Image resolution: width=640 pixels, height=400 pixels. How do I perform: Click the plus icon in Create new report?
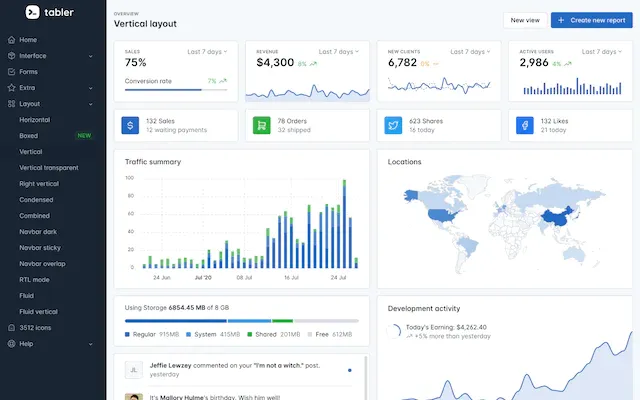pos(561,20)
